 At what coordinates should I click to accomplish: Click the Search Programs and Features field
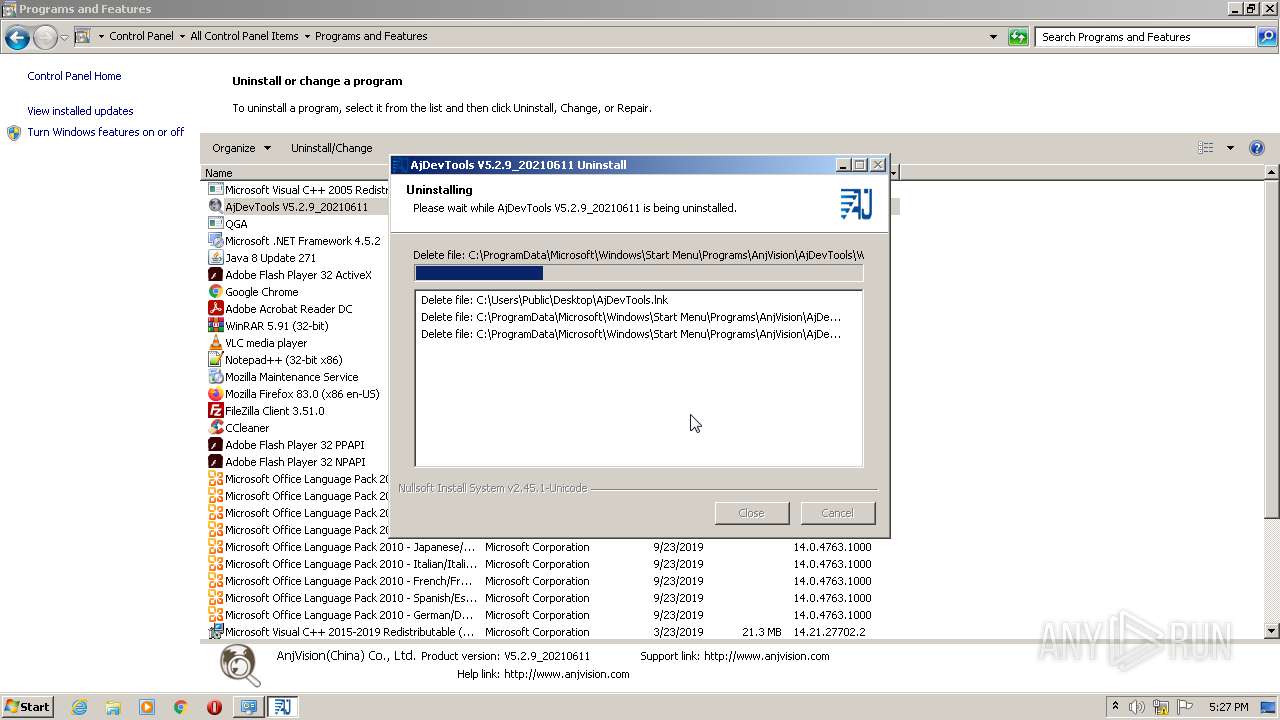pos(1146,37)
